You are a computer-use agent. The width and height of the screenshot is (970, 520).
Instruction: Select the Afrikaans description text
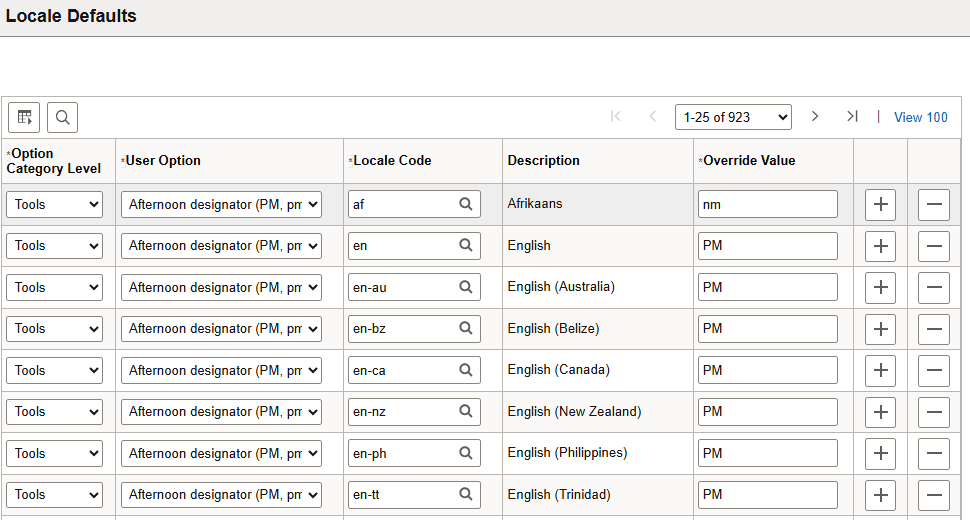534,203
